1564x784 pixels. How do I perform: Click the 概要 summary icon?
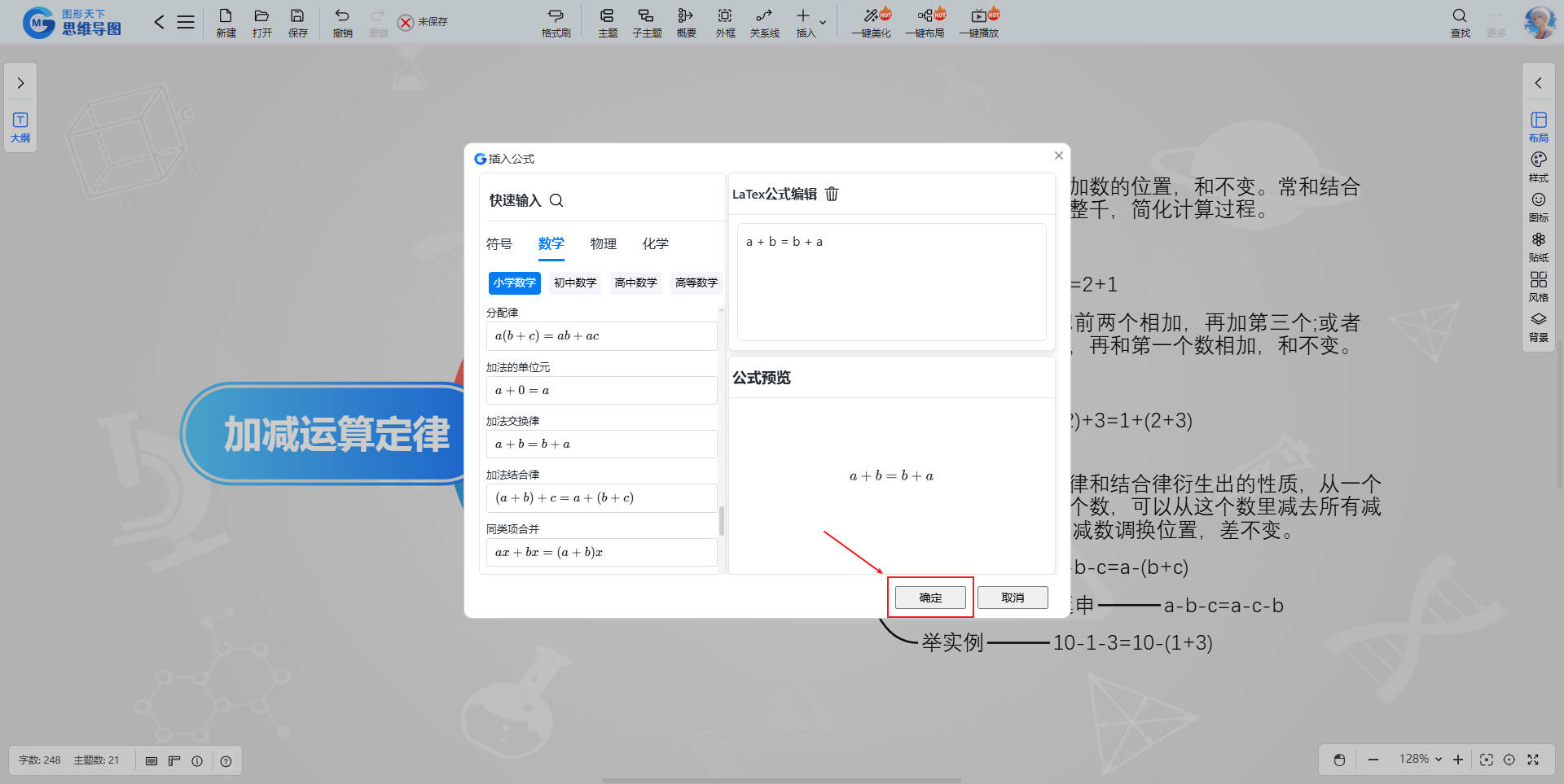click(686, 23)
